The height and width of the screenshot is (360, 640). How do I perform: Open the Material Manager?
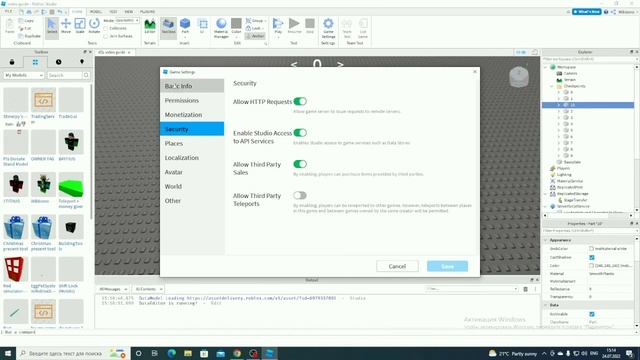[221, 28]
